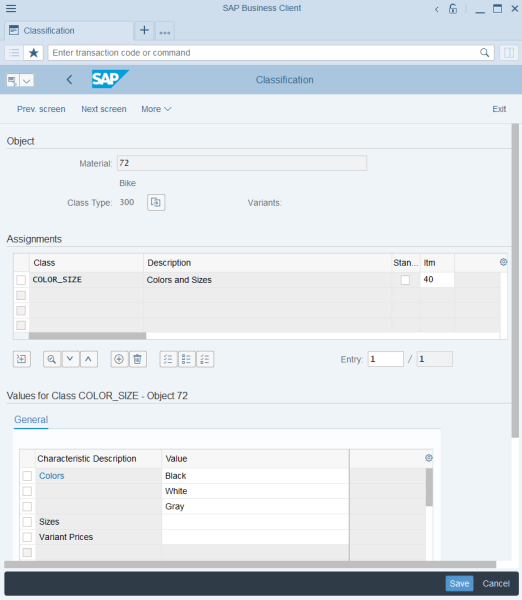Click the search magnifier in the command field
Image resolution: width=522 pixels, height=600 pixels.
point(484,52)
